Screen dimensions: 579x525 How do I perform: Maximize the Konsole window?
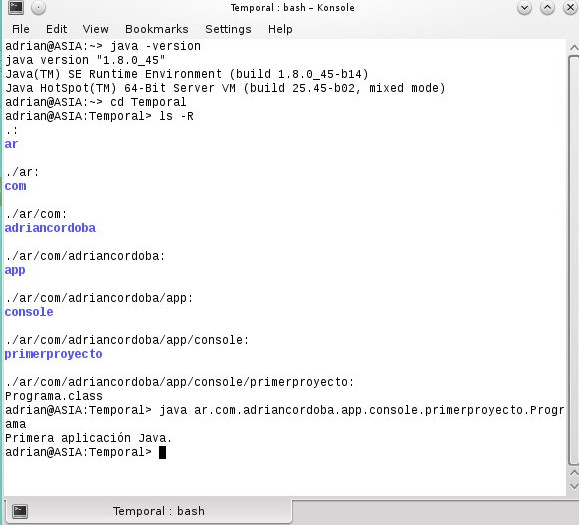pos(547,7)
